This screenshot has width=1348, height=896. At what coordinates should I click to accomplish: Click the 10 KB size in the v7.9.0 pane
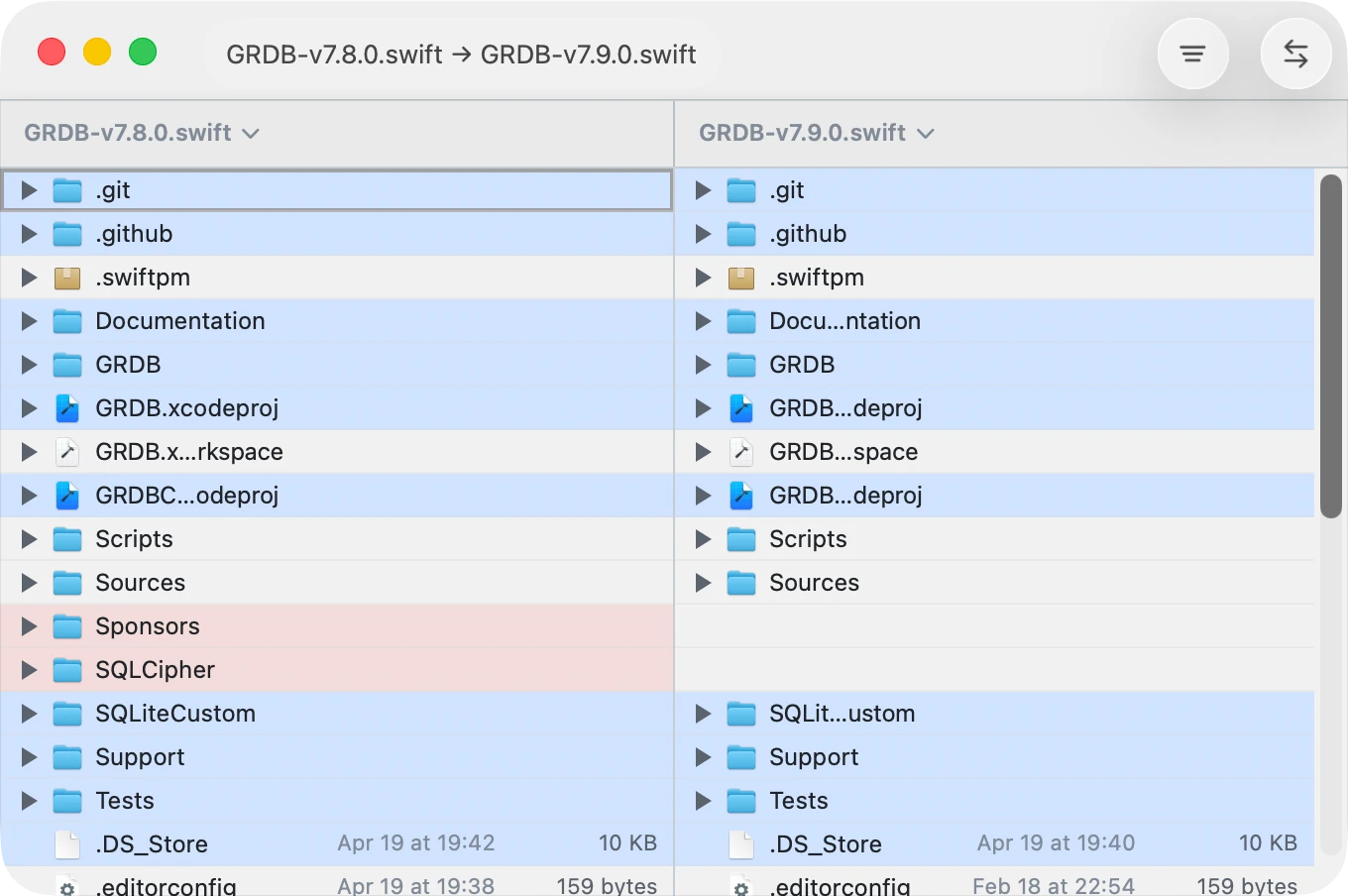(x=1269, y=843)
